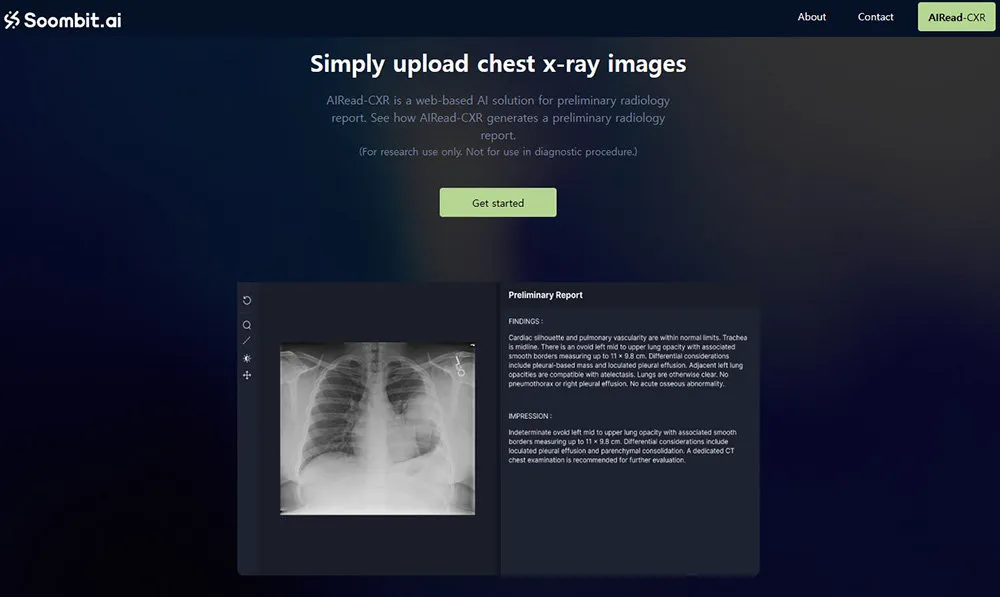Click the description starting "AIRead-CXR is a web-based"
1000x597 pixels.
point(498,117)
